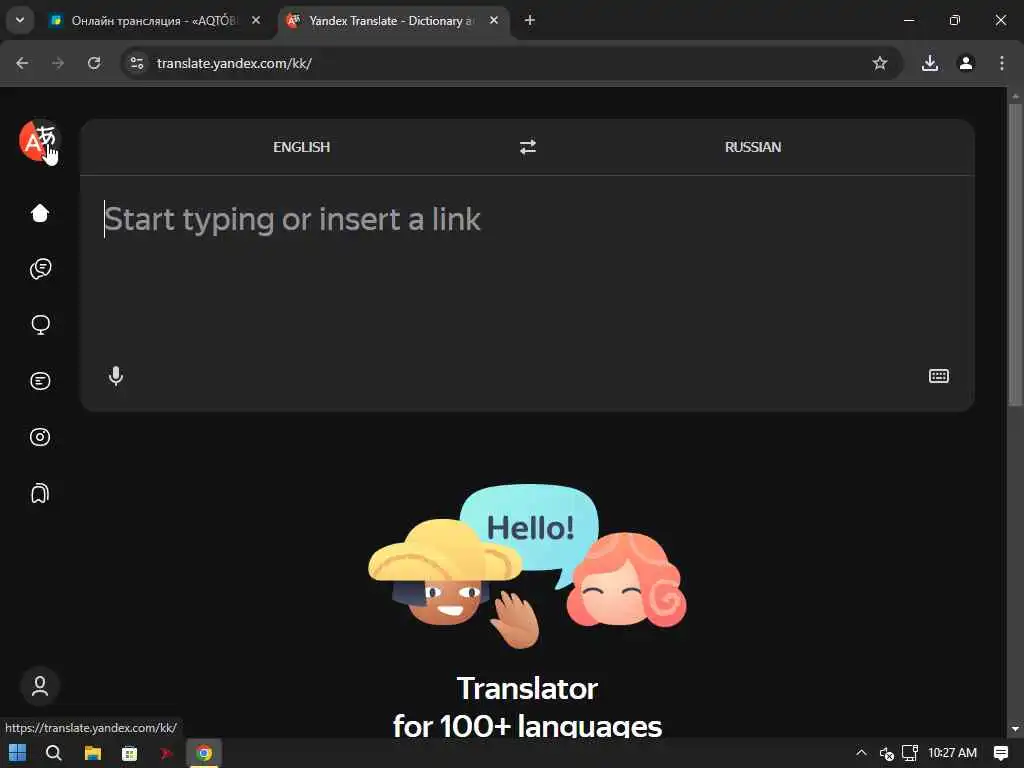
Task: Open Windows taskbar search
Action: [54, 753]
